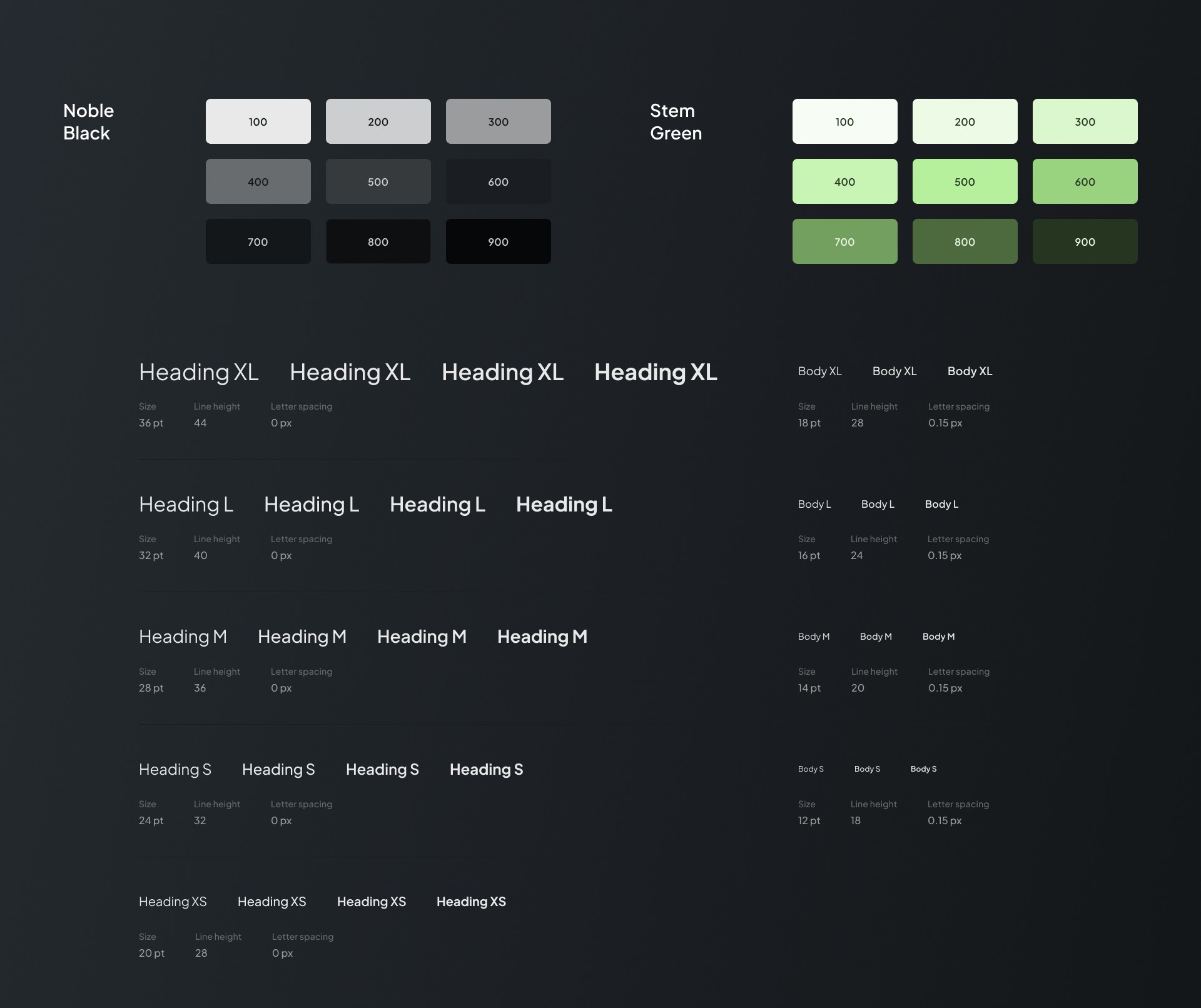Click the Noble Black 800 swatch
The height and width of the screenshot is (1008, 1201).
pos(378,241)
